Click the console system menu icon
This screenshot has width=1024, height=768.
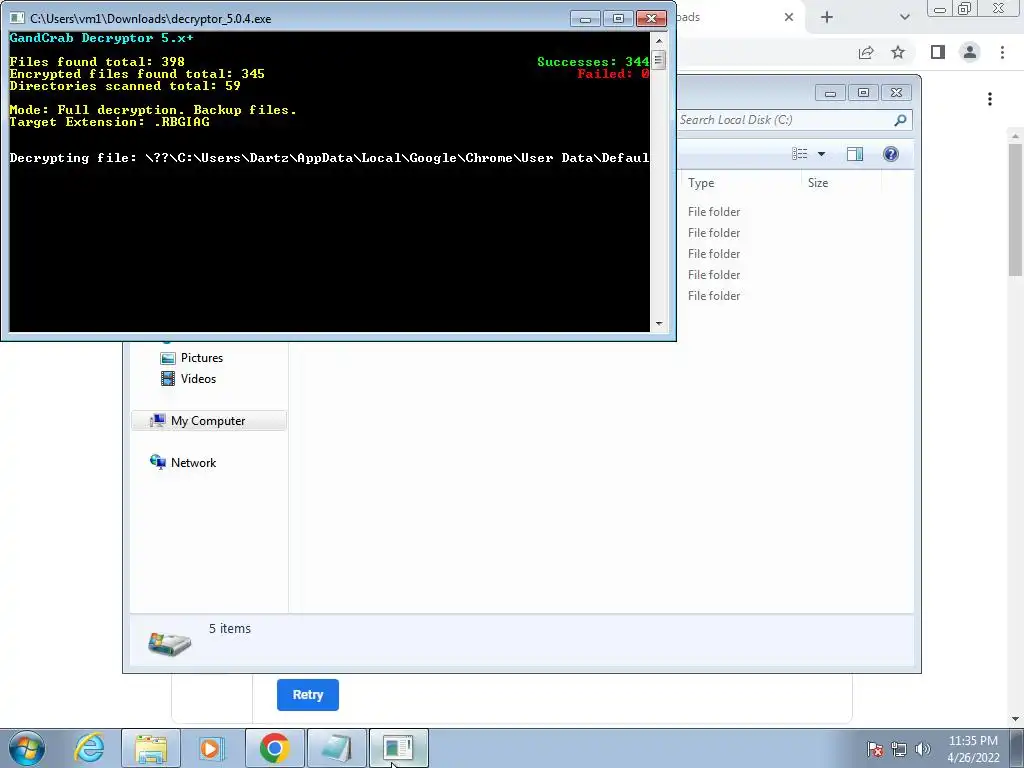pyautogui.click(x=17, y=18)
